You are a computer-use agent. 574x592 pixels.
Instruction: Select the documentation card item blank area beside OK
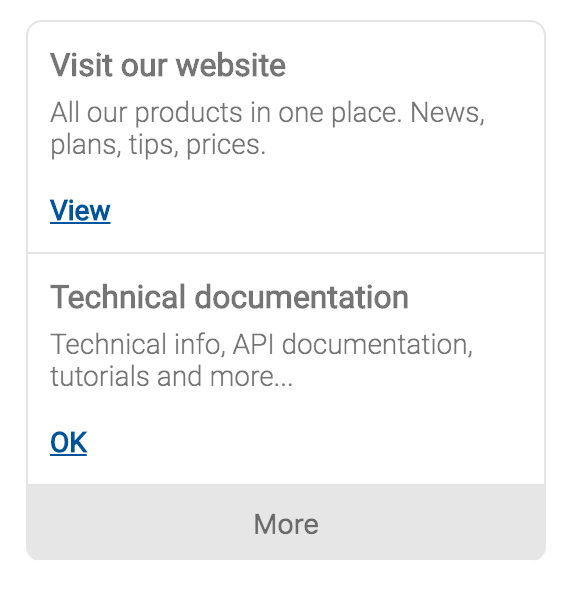coord(313,442)
